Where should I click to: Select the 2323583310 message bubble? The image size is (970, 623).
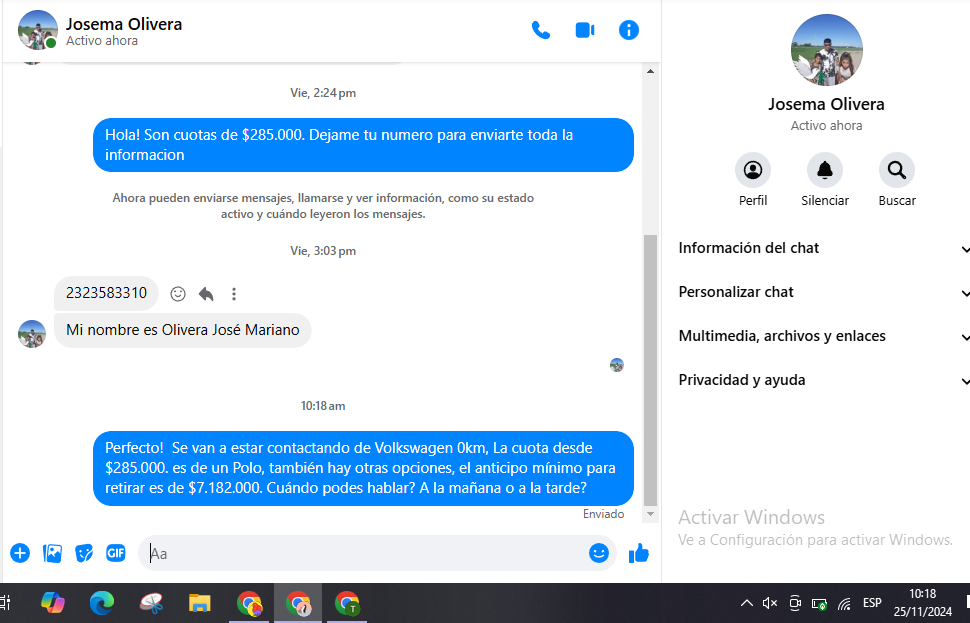click(x=106, y=293)
